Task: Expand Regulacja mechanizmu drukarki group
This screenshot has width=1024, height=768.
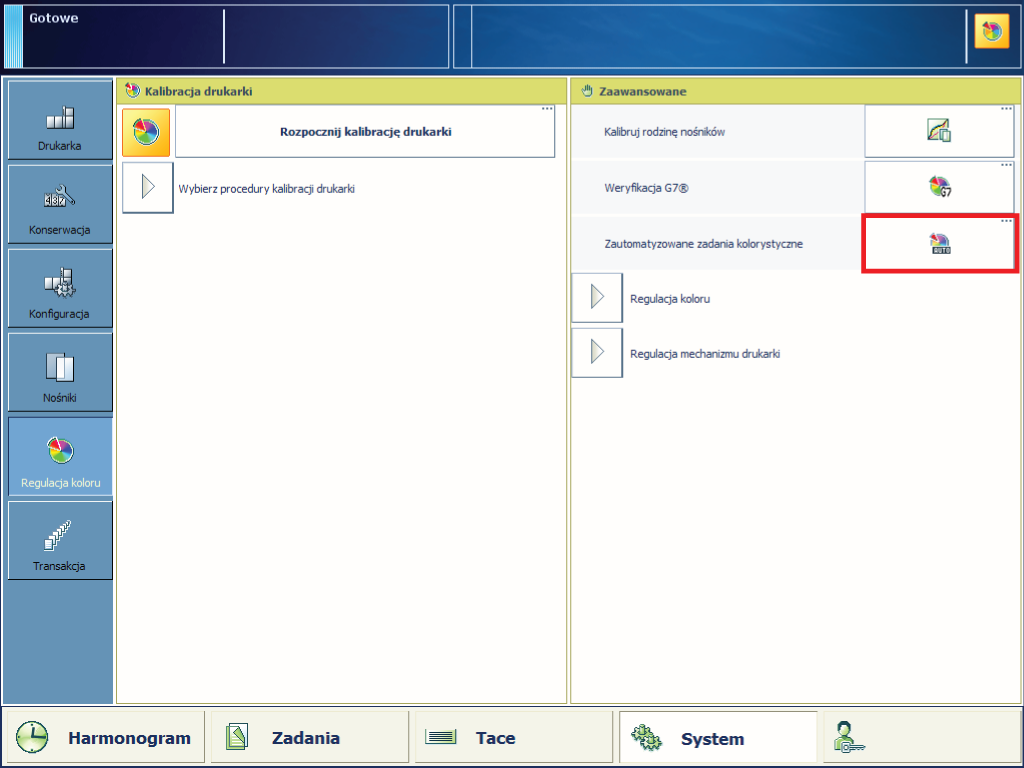Action: pyautogui.click(x=597, y=354)
